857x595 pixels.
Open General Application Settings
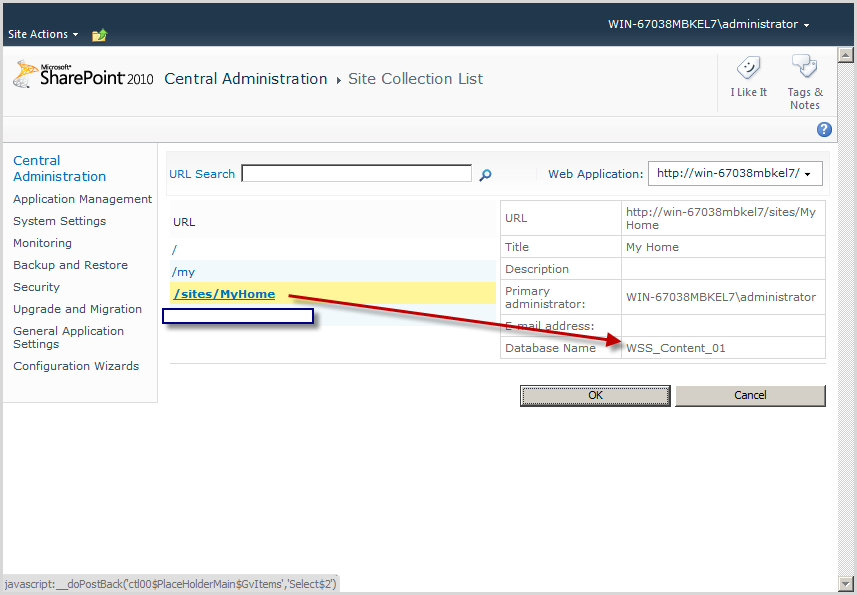[x=68, y=337]
